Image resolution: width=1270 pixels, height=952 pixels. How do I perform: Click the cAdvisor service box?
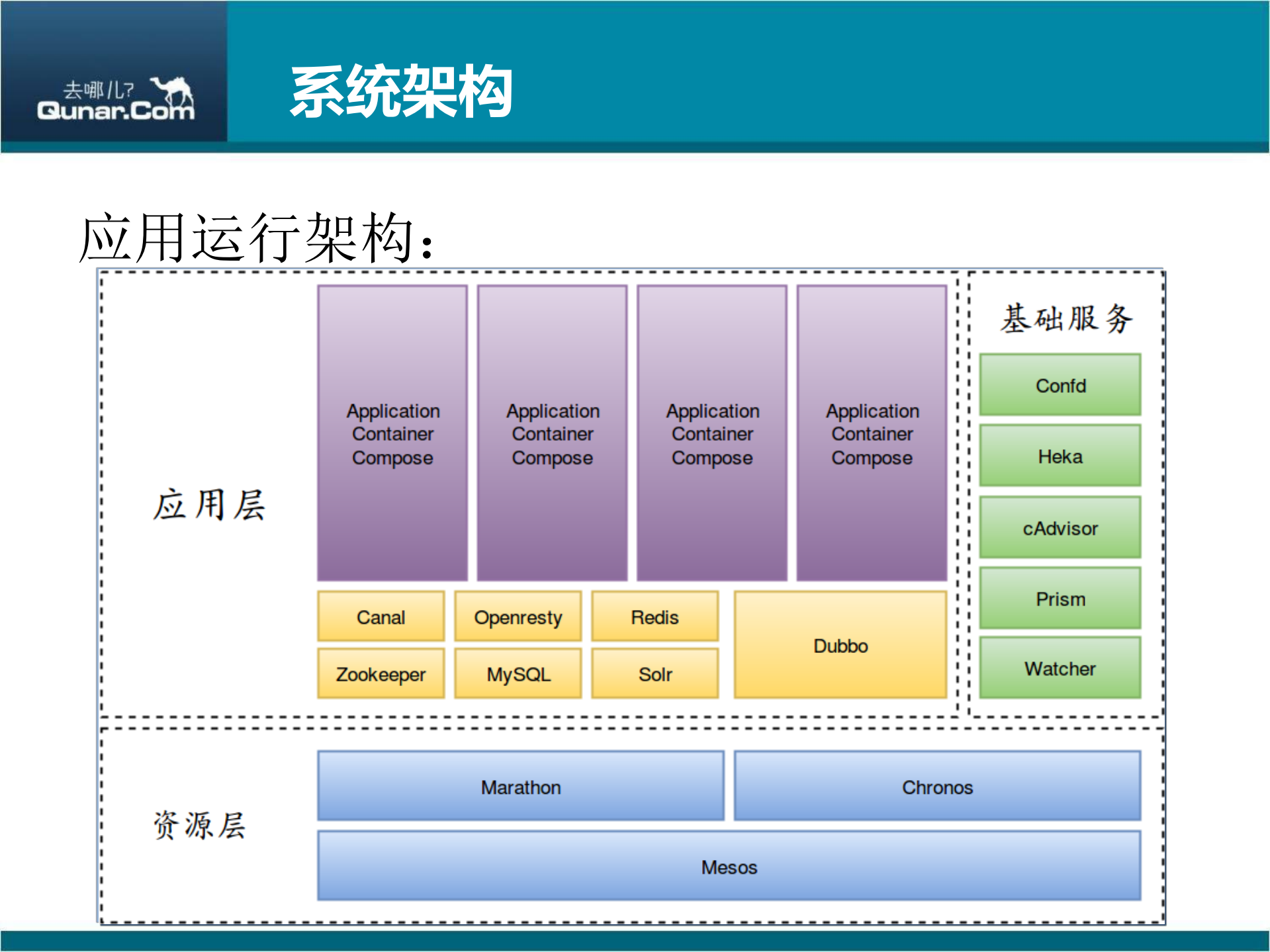[x=1059, y=527]
